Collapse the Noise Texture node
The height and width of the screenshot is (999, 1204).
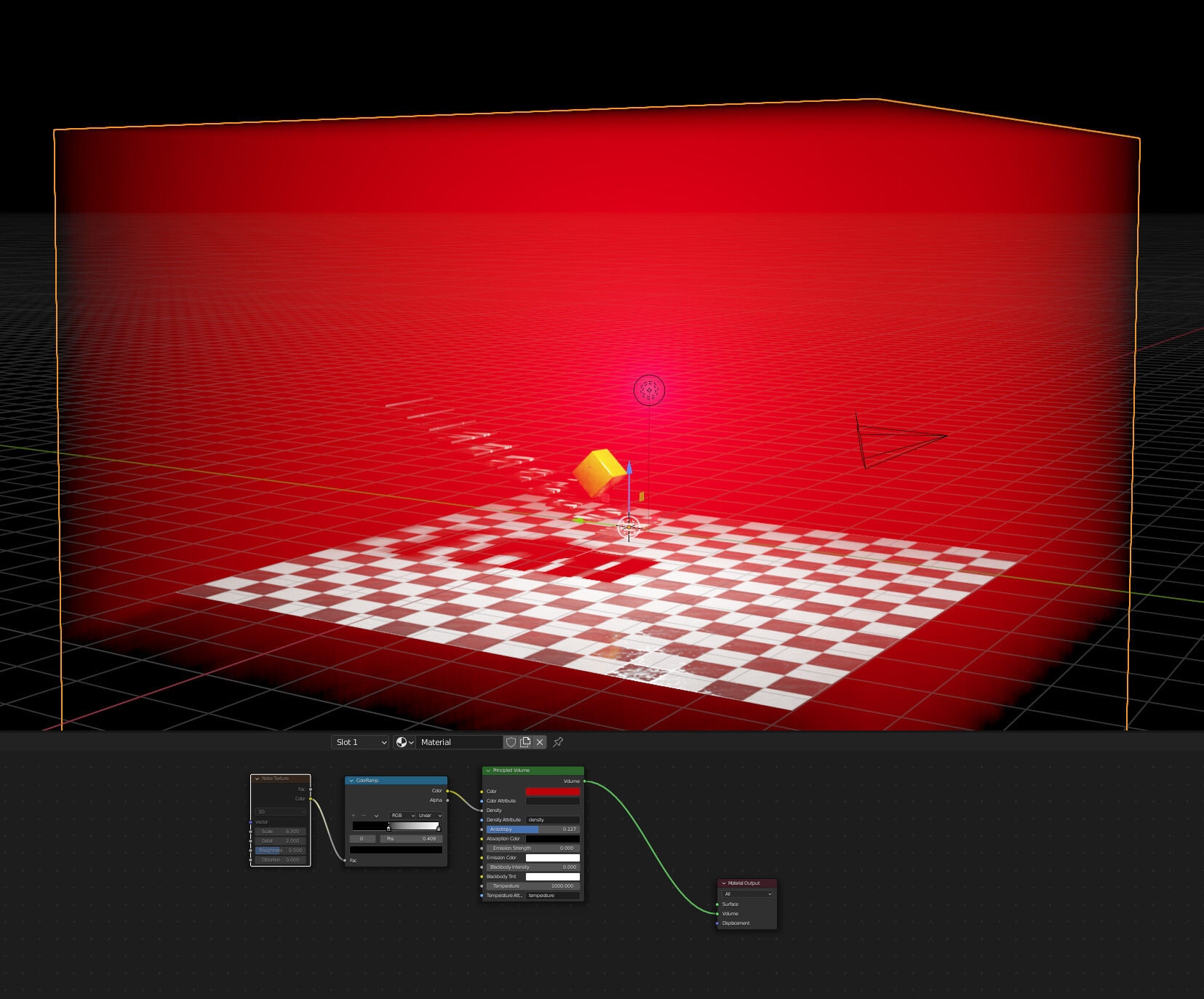click(258, 777)
